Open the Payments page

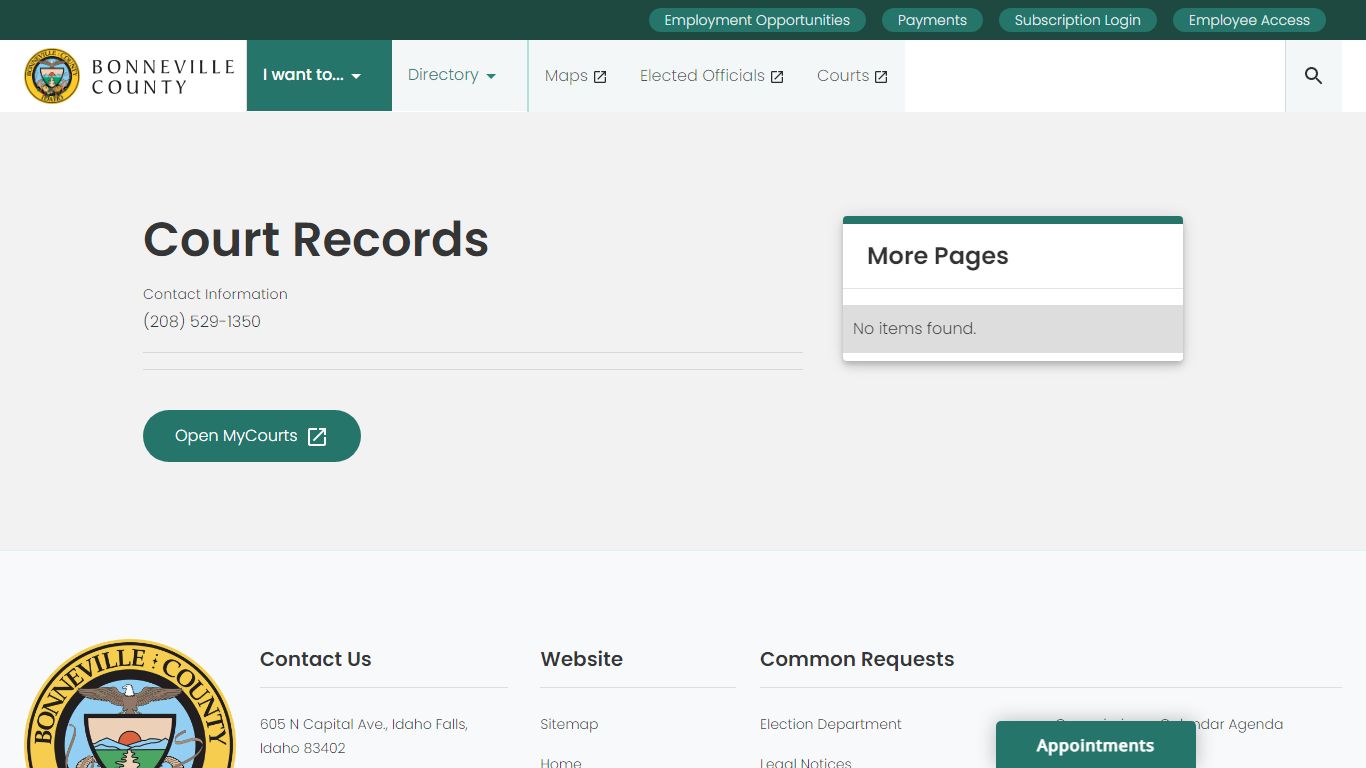coord(932,20)
